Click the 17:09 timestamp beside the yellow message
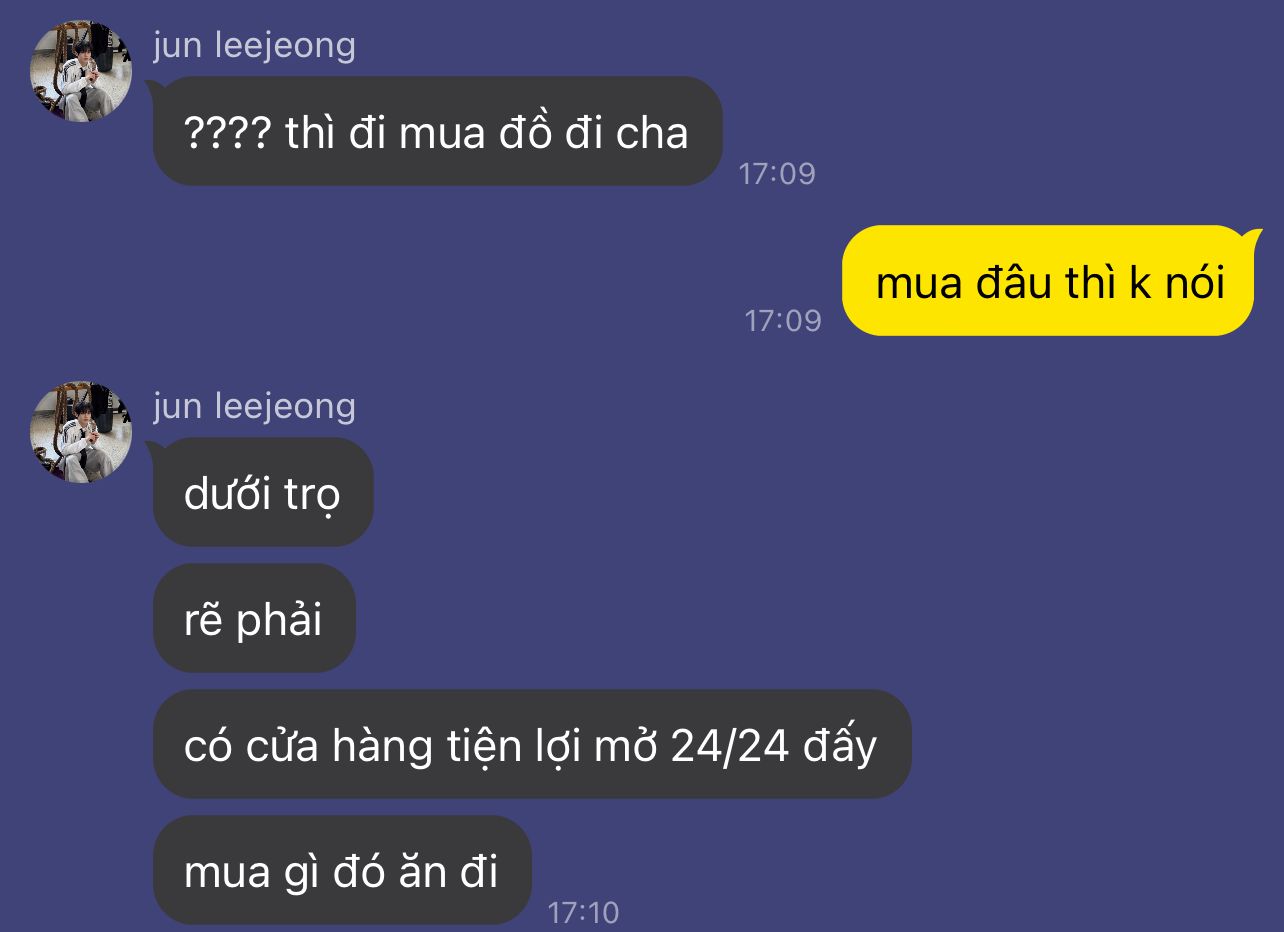This screenshot has height=932, width=1284. (x=783, y=321)
